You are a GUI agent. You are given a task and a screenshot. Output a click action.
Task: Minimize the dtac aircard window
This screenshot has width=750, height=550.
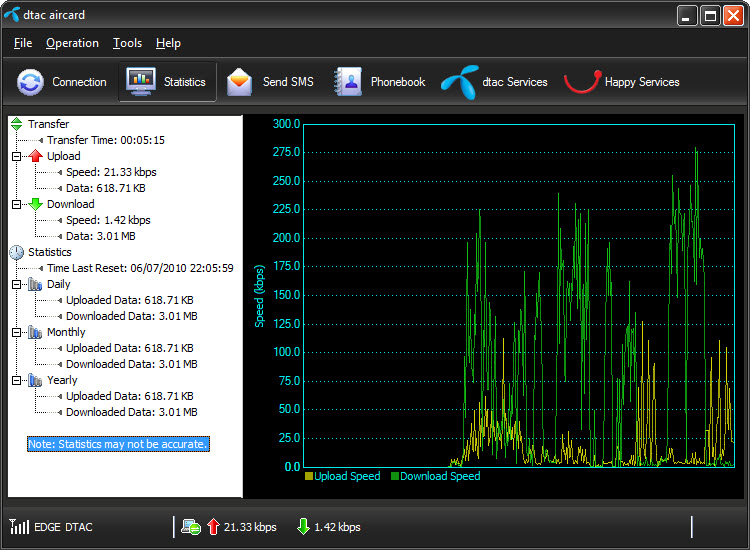(x=687, y=16)
